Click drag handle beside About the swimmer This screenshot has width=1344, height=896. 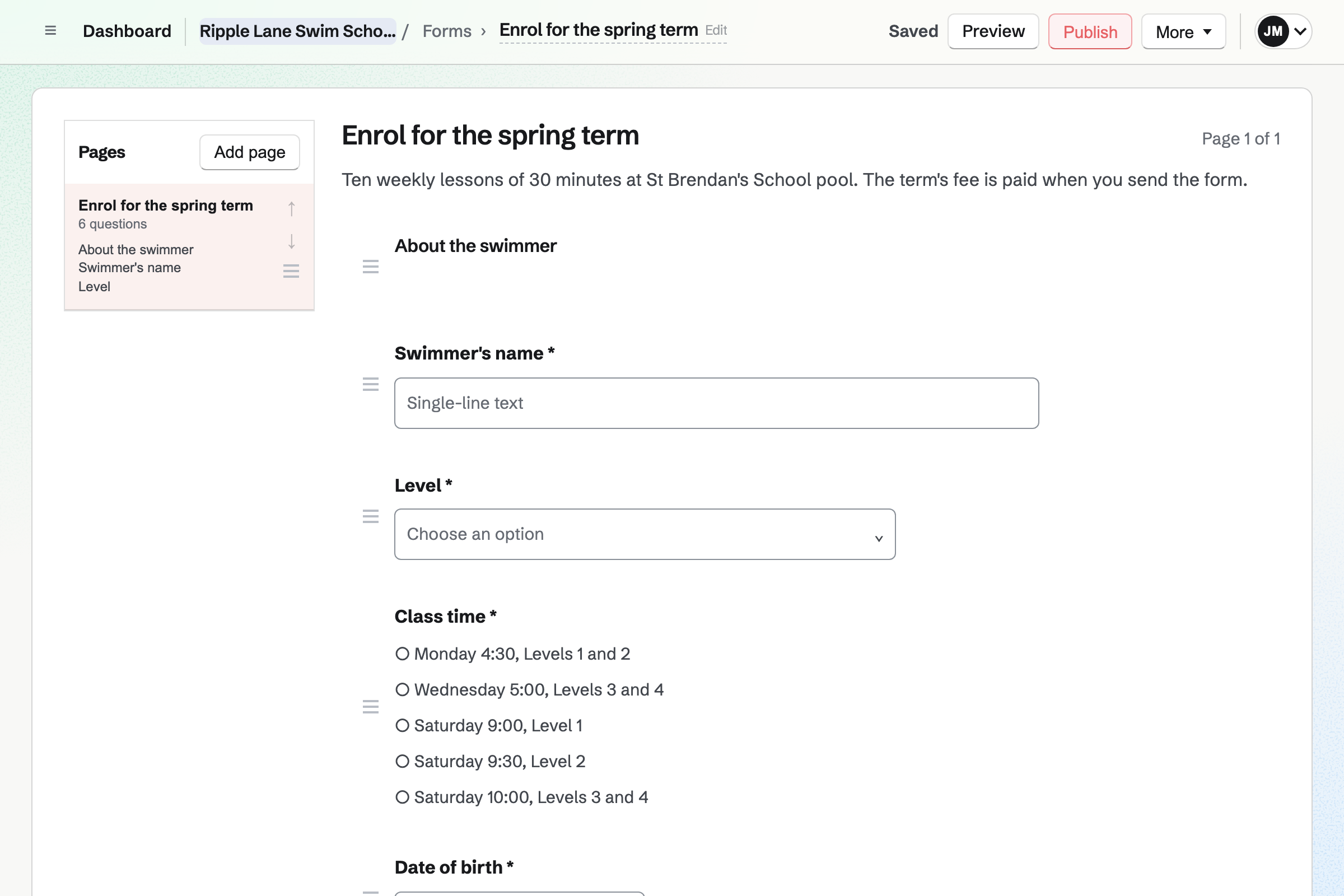pyautogui.click(x=371, y=267)
